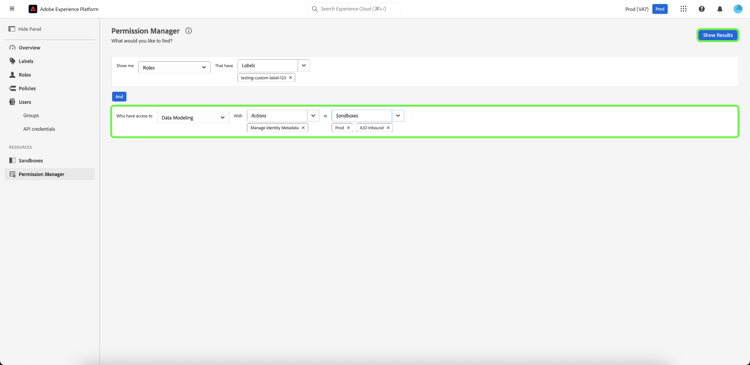This screenshot has height=365, width=750.
Task: Remove the Prod sandbox tag
Action: (x=348, y=128)
